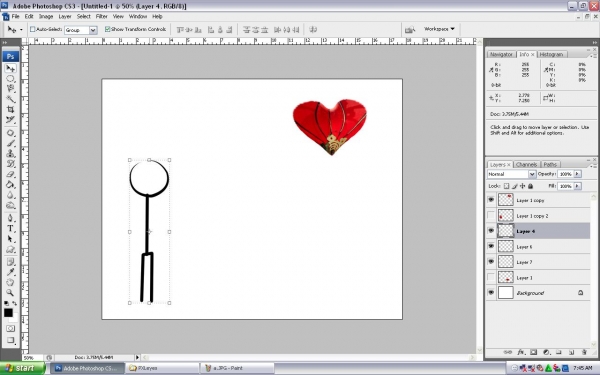Select the Type tool
600x375 pixels.
click(x=10, y=228)
